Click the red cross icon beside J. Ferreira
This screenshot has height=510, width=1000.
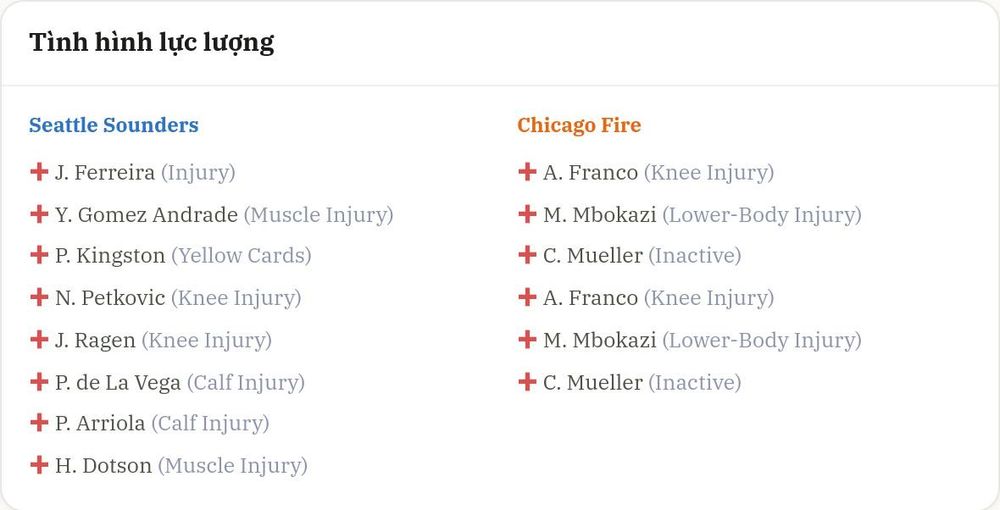[39, 171]
